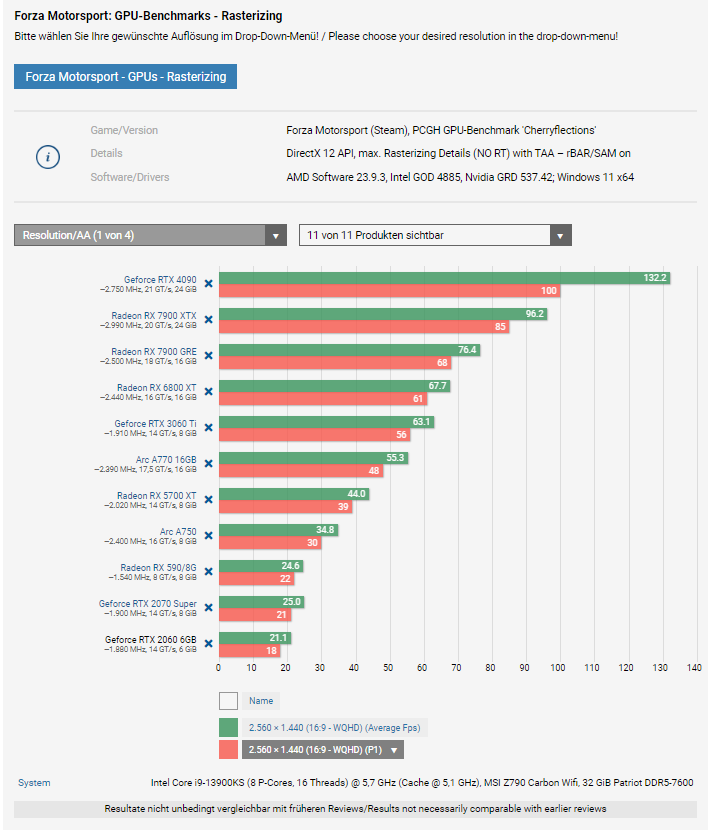Click the green 34.8 bar for Arc A750
Viewport: 719px width, 833px height.
pyautogui.click(x=278, y=530)
